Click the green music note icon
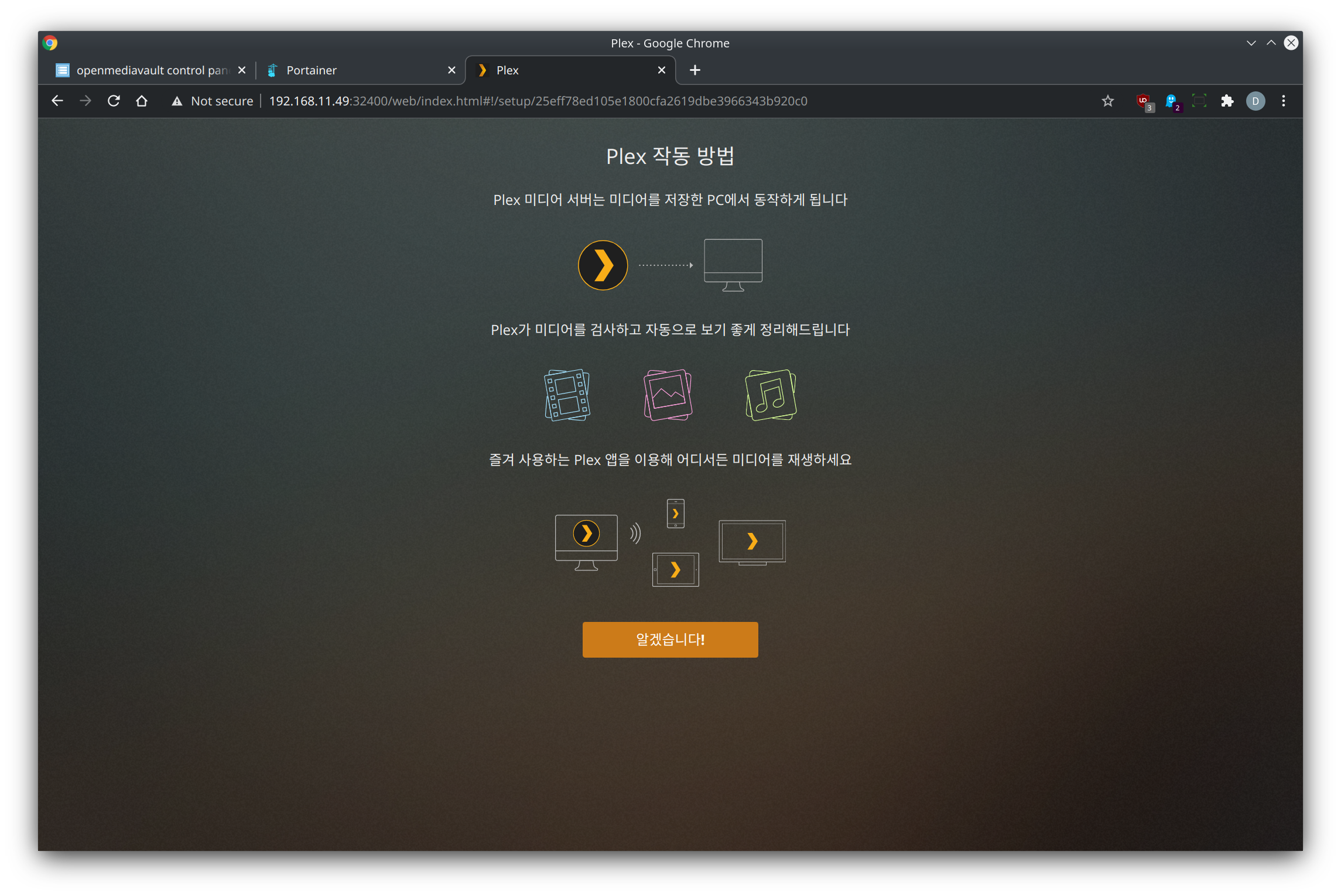 [x=771, y=395]
